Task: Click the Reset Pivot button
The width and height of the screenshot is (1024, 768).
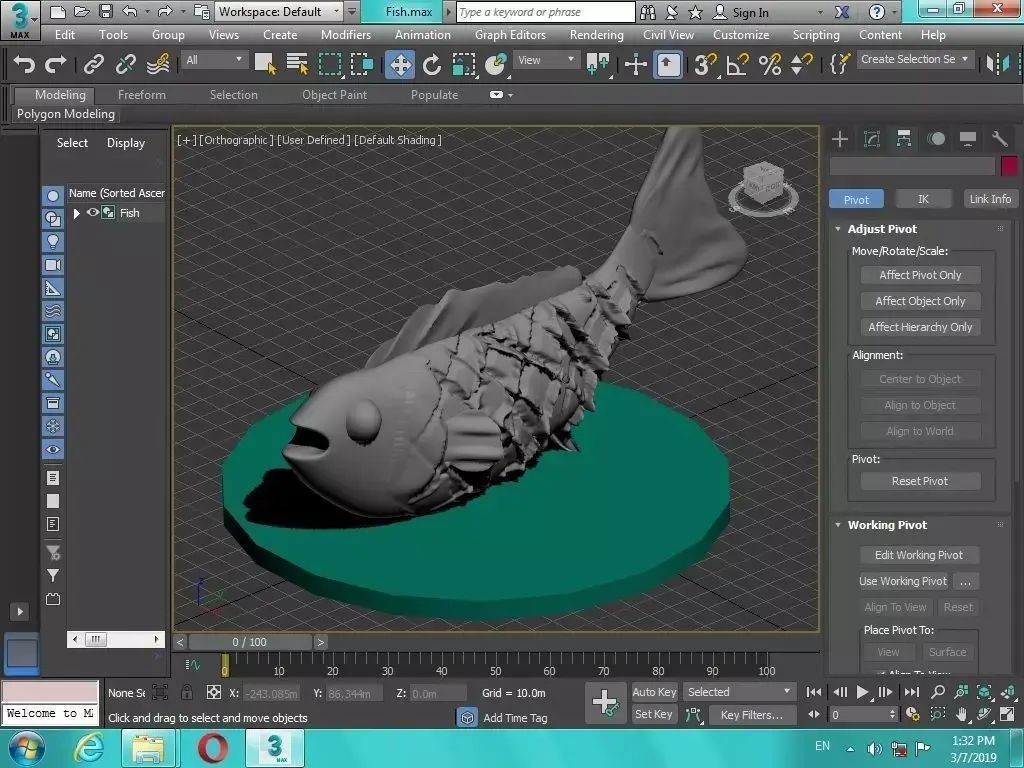Action: click(920, 481)
